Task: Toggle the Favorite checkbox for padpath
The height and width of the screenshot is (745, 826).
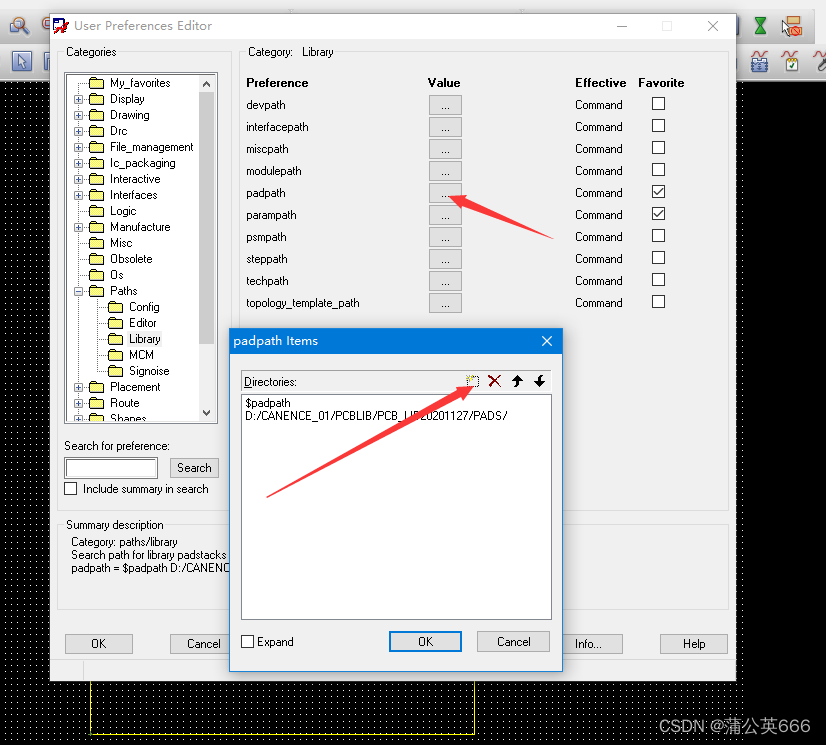Action: (658, 192)
